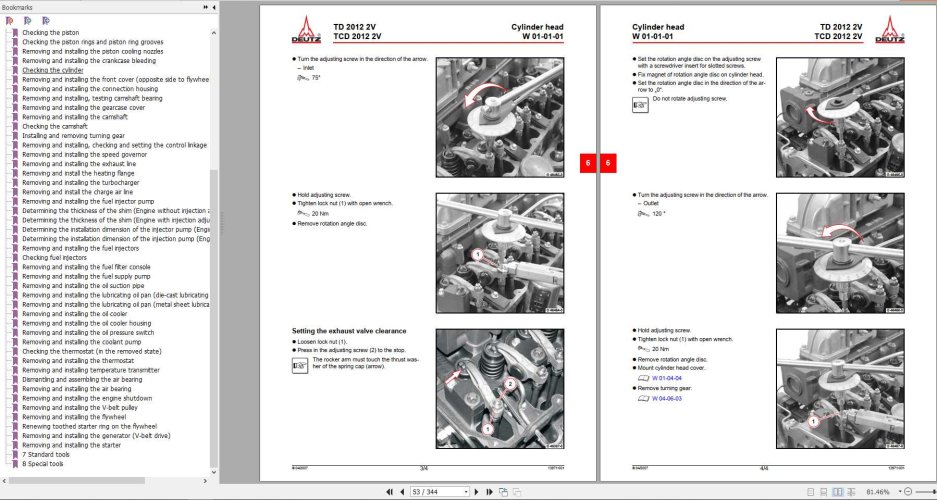The image size is (937, 500).
Task: Open bookmark Installing and removing turning gear
Action: 74,136
